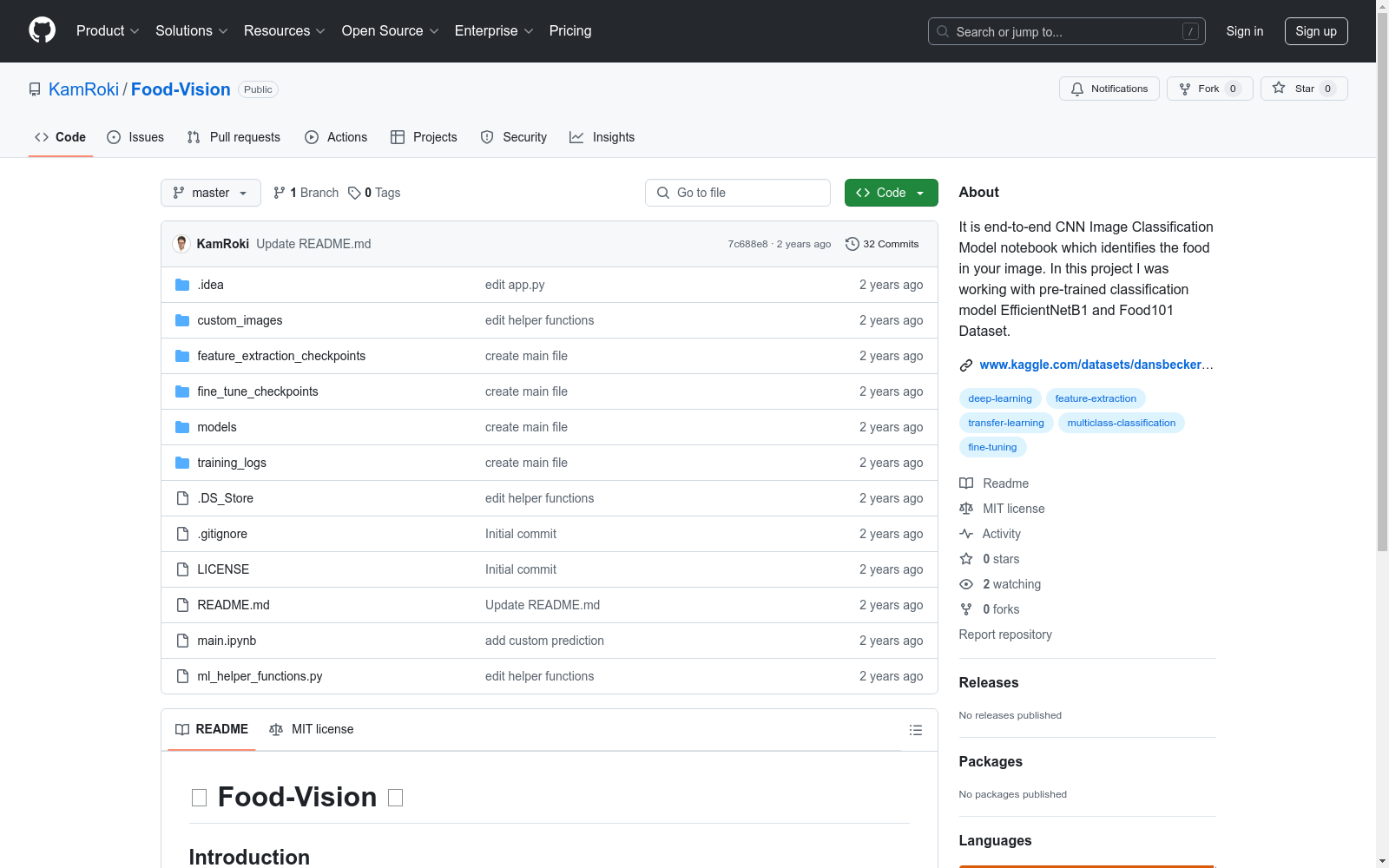Expand the Solutions menu

[x=192, y=30]
